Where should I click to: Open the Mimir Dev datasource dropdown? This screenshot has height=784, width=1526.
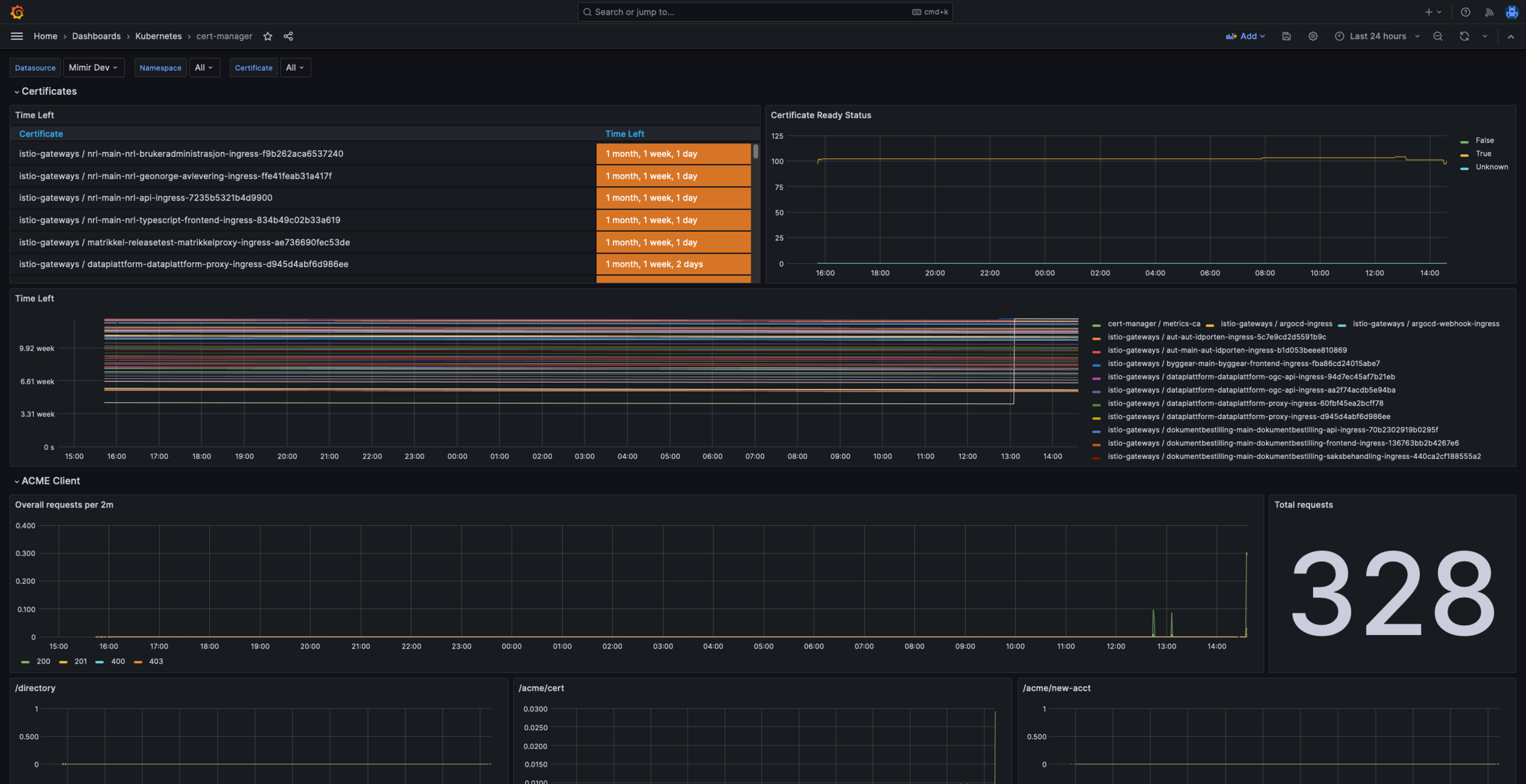point(93,67)
